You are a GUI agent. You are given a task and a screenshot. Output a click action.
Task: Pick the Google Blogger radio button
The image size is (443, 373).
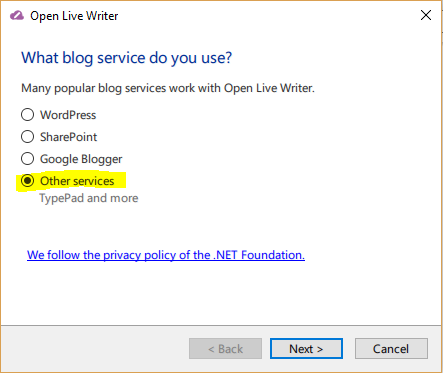[x=27, y=159]
